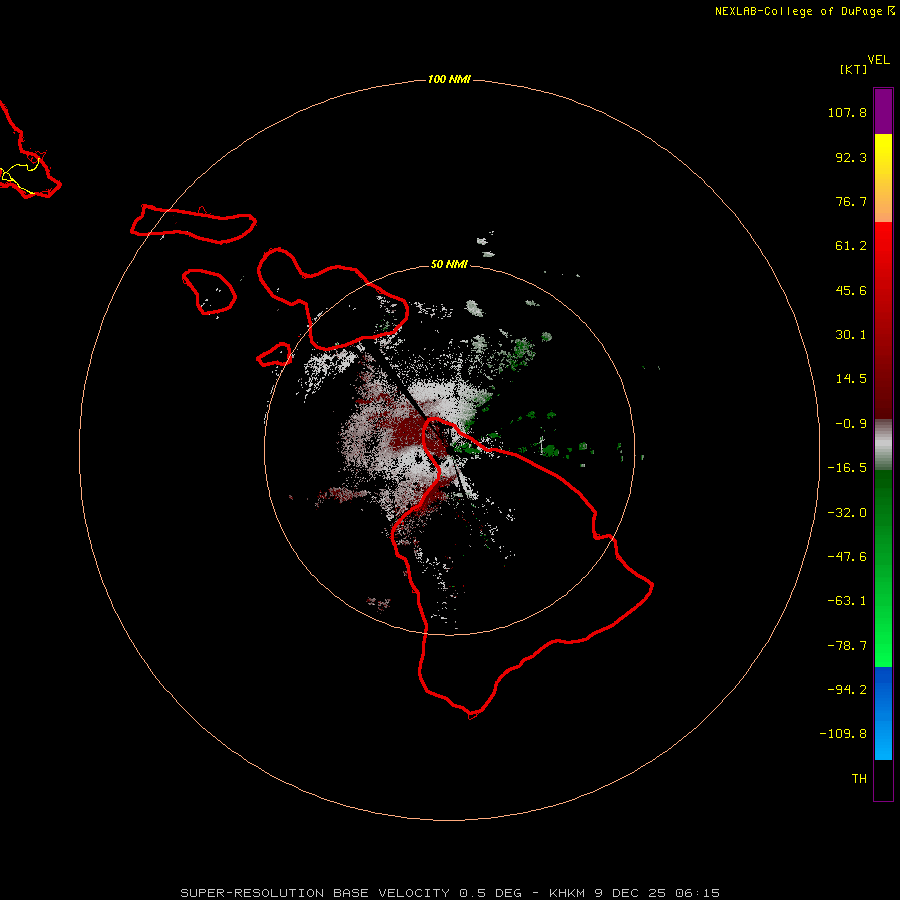Click the 107.8 velocity scale value
900x900 pixels.
[847, 112]
